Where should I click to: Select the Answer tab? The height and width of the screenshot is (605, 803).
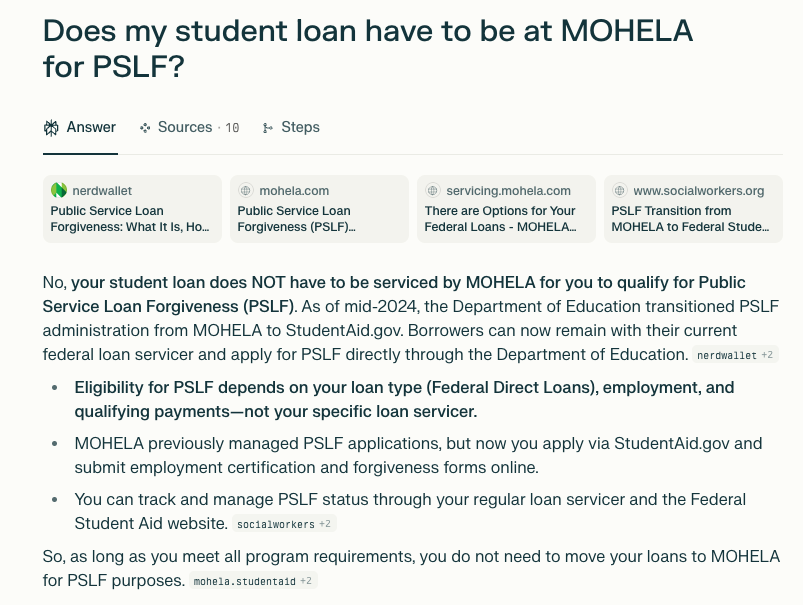pyautogui.click(x=90, y=127)
